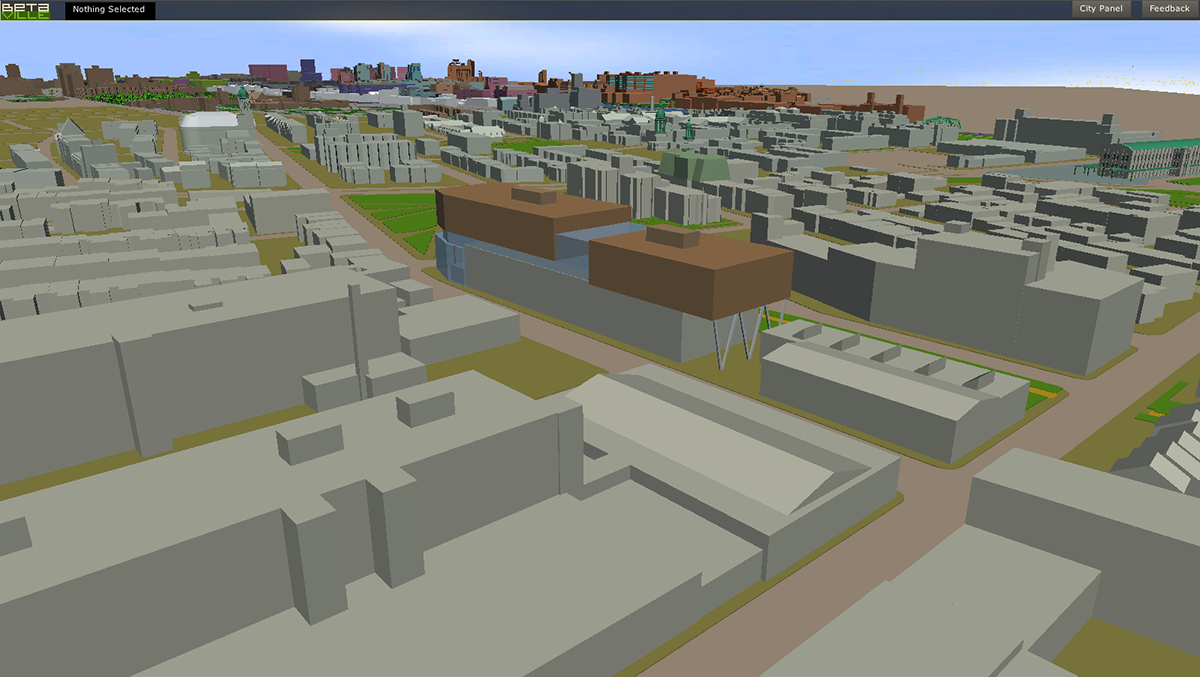Image resolution: width=1200 pixels, height=677 pixels.
Task: Click the teal-roofed columned building at far right
Action: (x=1150, y=158)
